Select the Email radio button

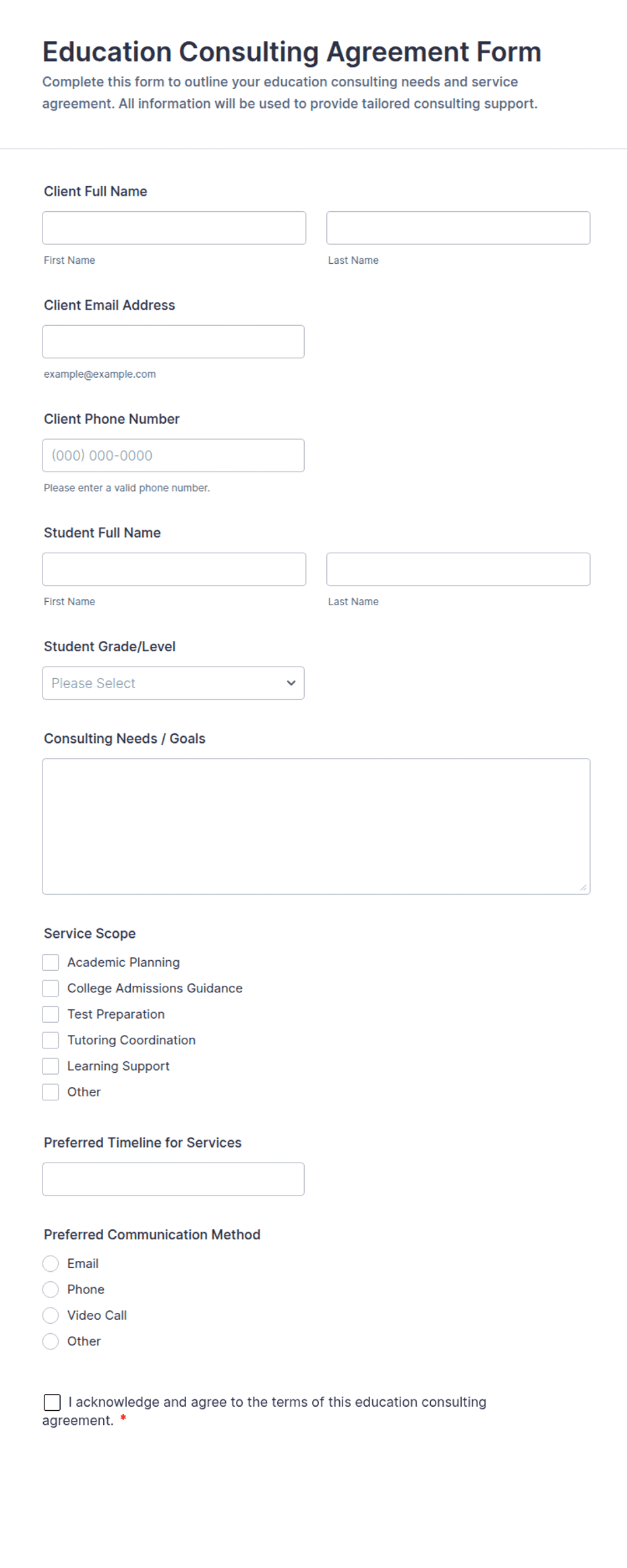pyautogui.click(x=51, y=1264)
